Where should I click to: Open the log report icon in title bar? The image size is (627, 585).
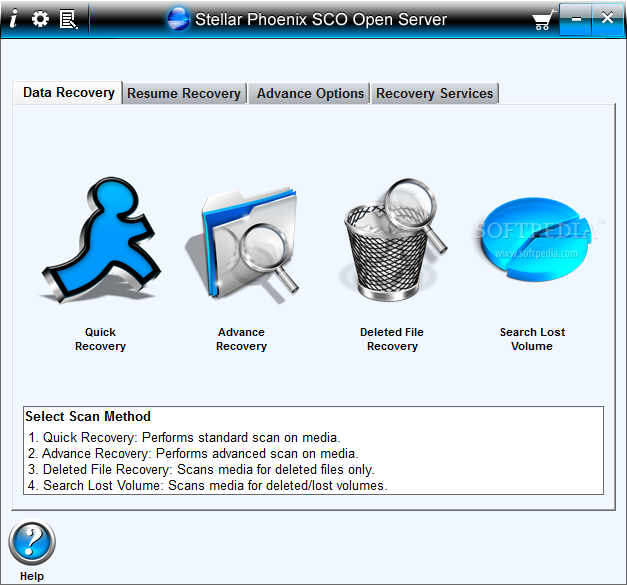pyautogui.click(x=68, y=19)
